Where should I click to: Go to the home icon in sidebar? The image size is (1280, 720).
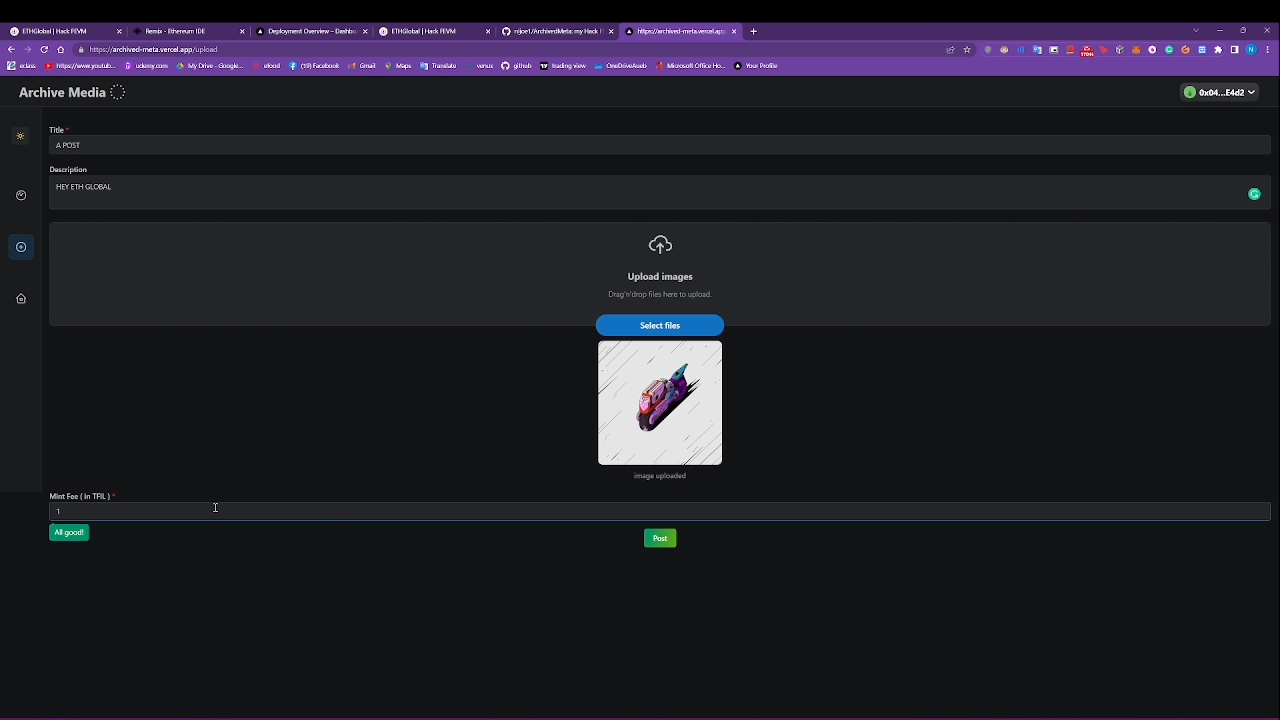tap(21, 298)
